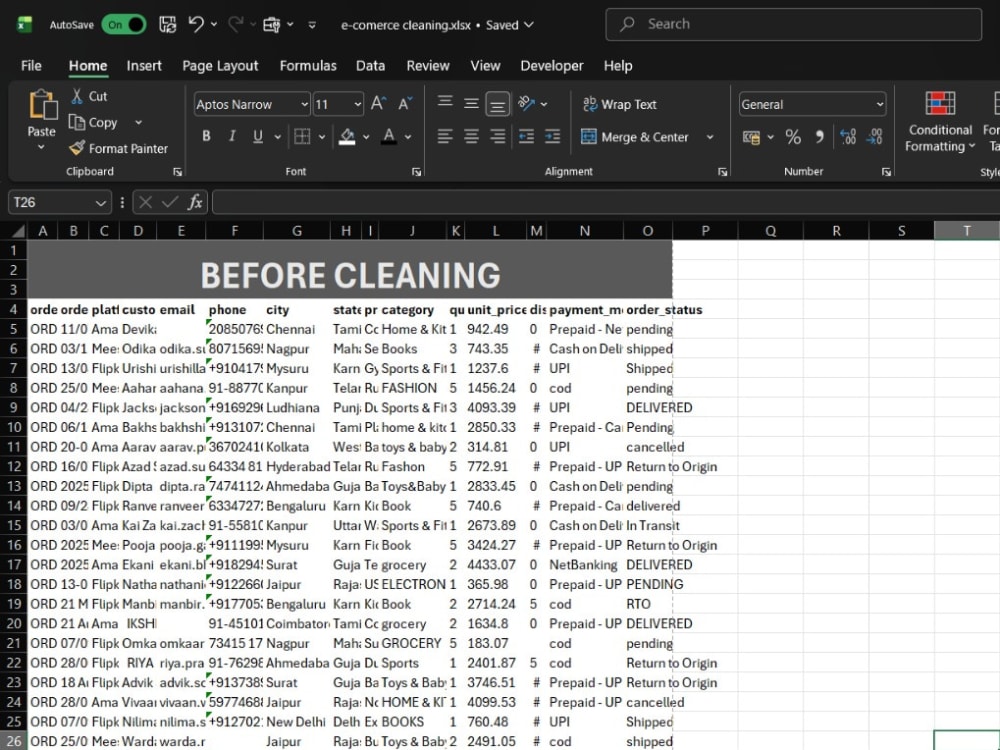1000x750 pixels.
Task: Click the Redo arrow icon
Action: [235, 24]
